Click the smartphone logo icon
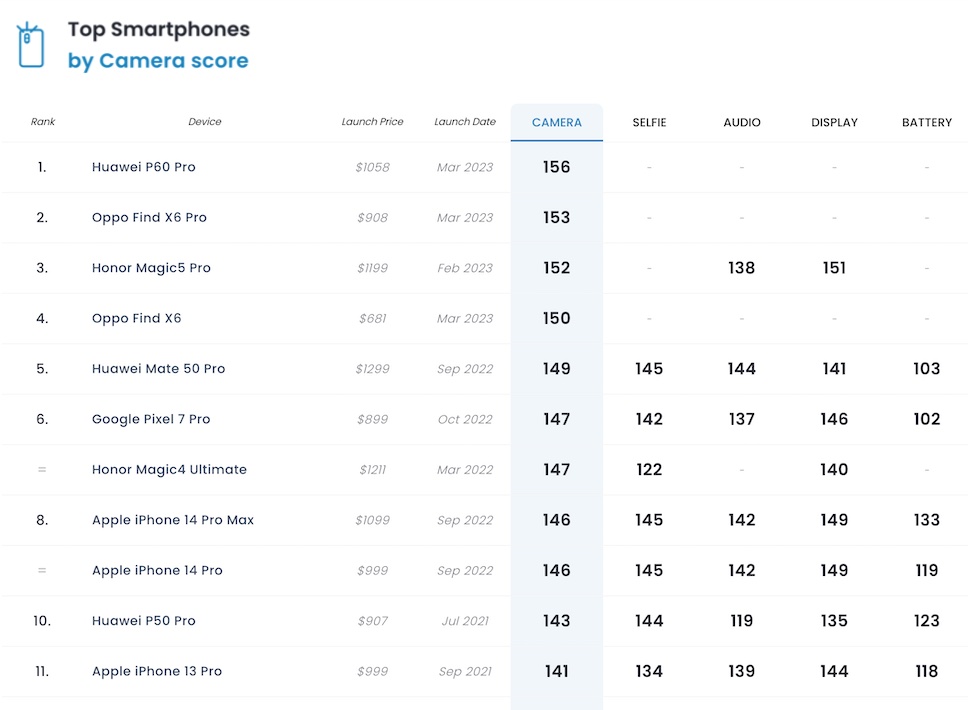 pos(31,45)
